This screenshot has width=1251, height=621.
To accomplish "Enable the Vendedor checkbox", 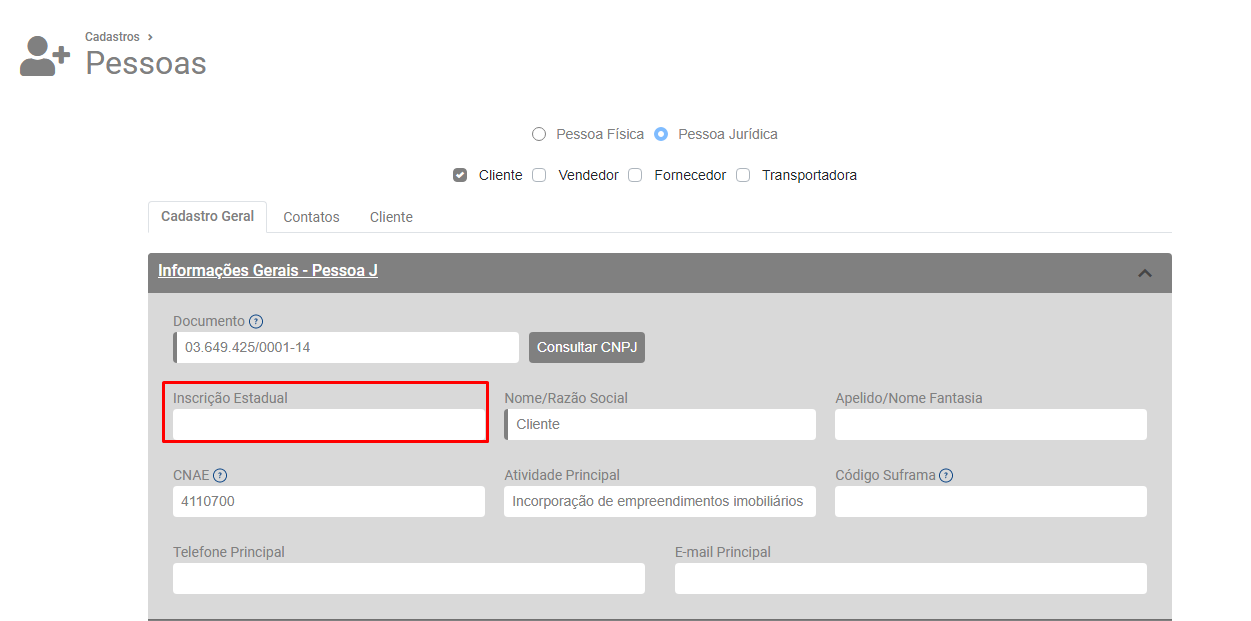I will pos(539,175).
